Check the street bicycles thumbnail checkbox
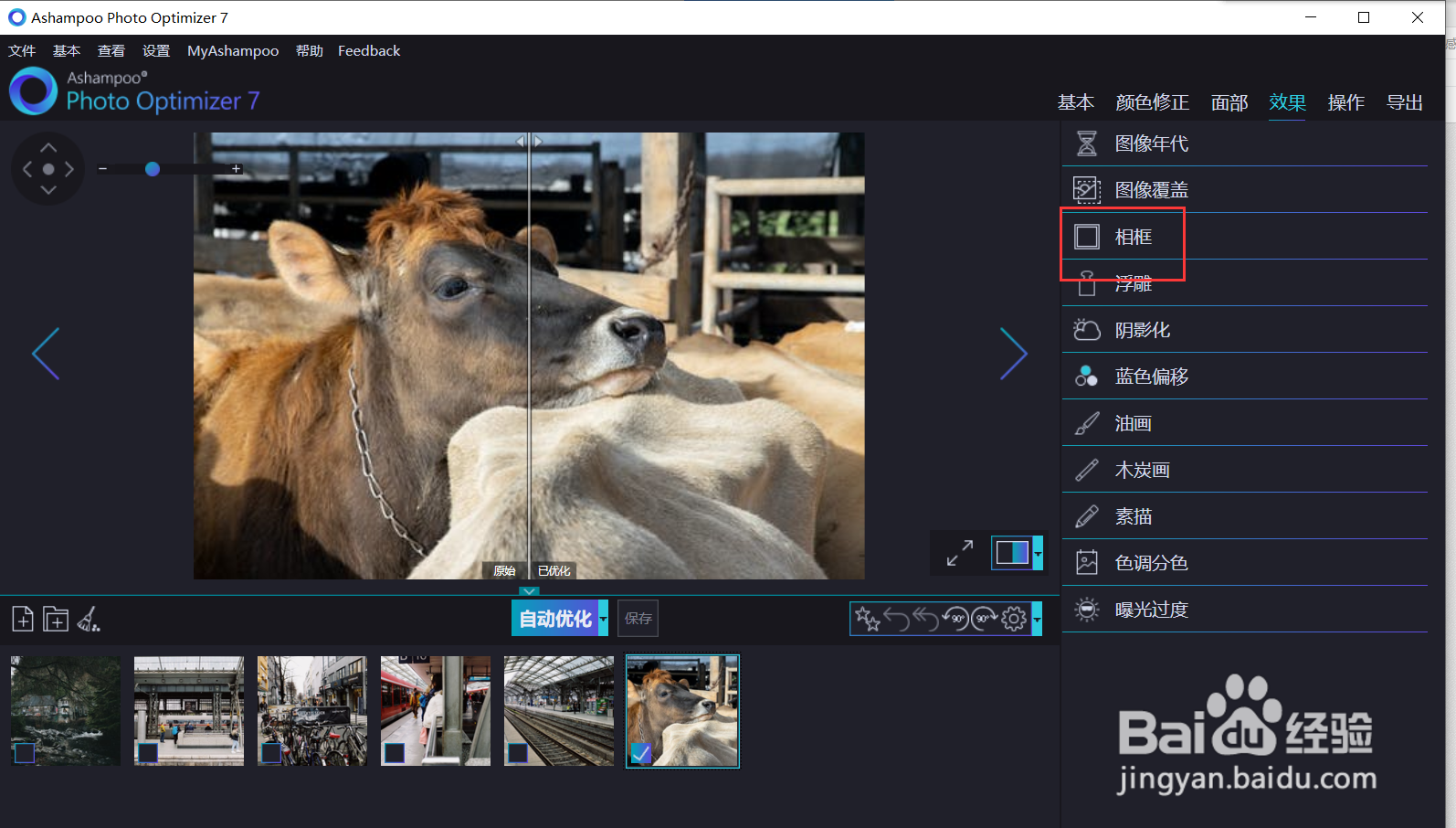Viewport: 1456px width, 828px height. [x=271, y=753]
